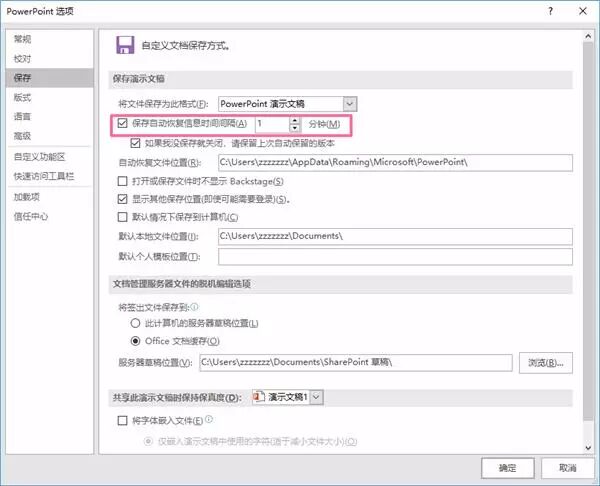The image size is (600, 486).
Task: Click the 文档管理服务器文件的脱机编辑选项 header
Action: click(181, 284)
